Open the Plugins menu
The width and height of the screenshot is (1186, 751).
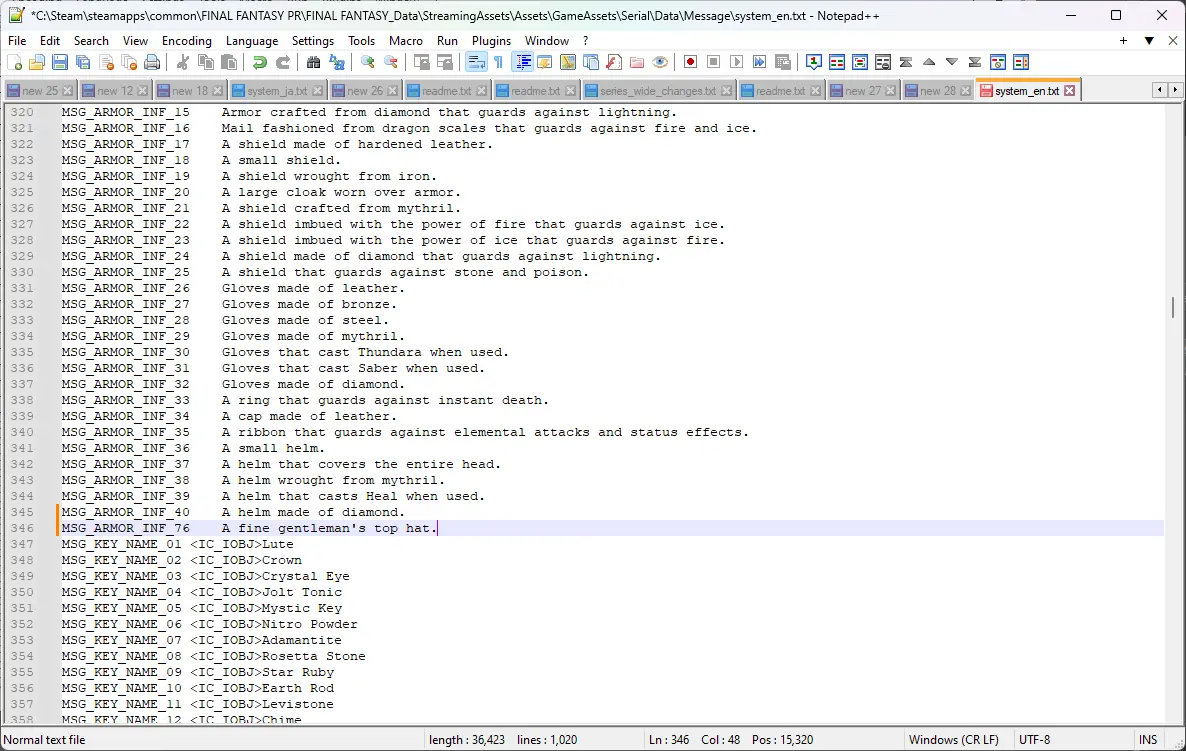492,41
